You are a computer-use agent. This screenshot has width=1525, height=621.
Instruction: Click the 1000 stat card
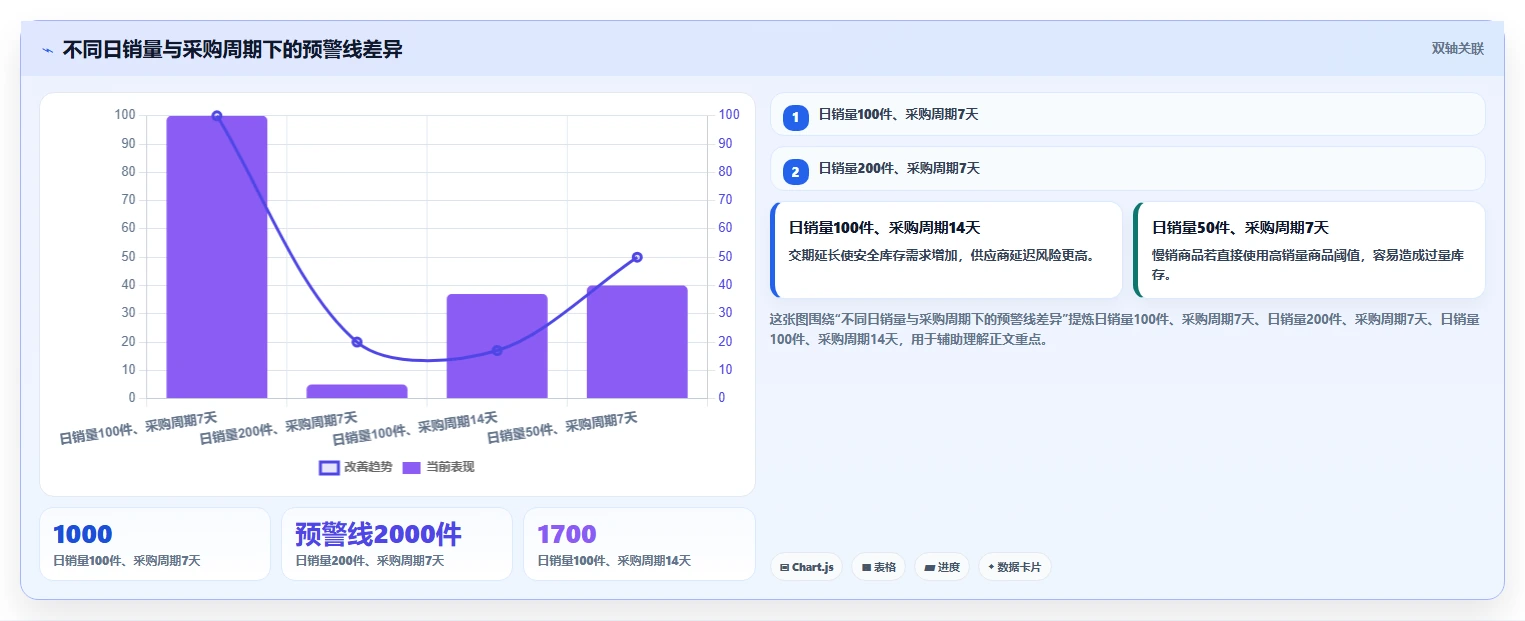[x=155, y=544]
